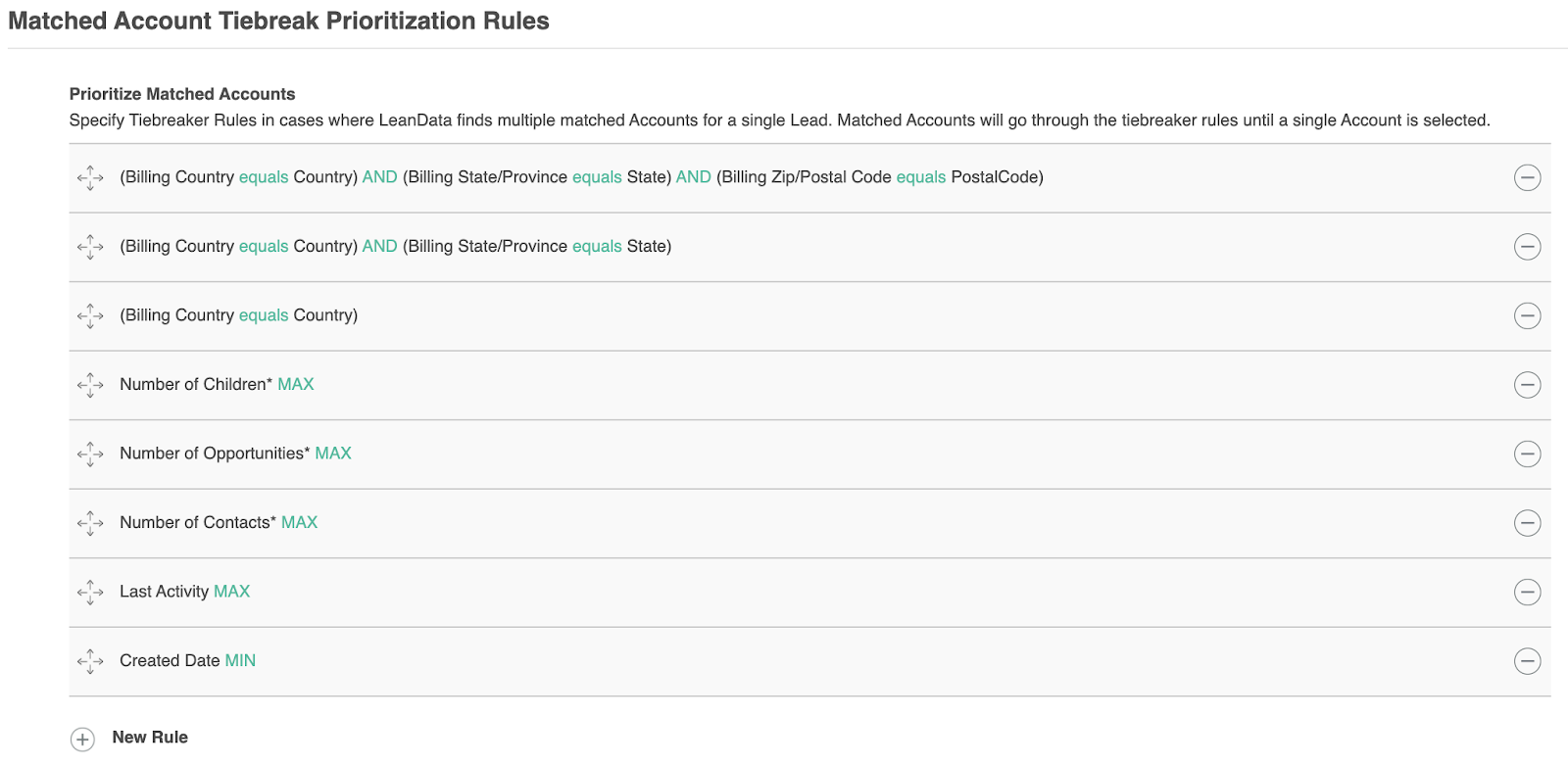This screenshot has height=766, width=1568.
Task: Click the Created Date reorder handle
Action: pos(90,661)
